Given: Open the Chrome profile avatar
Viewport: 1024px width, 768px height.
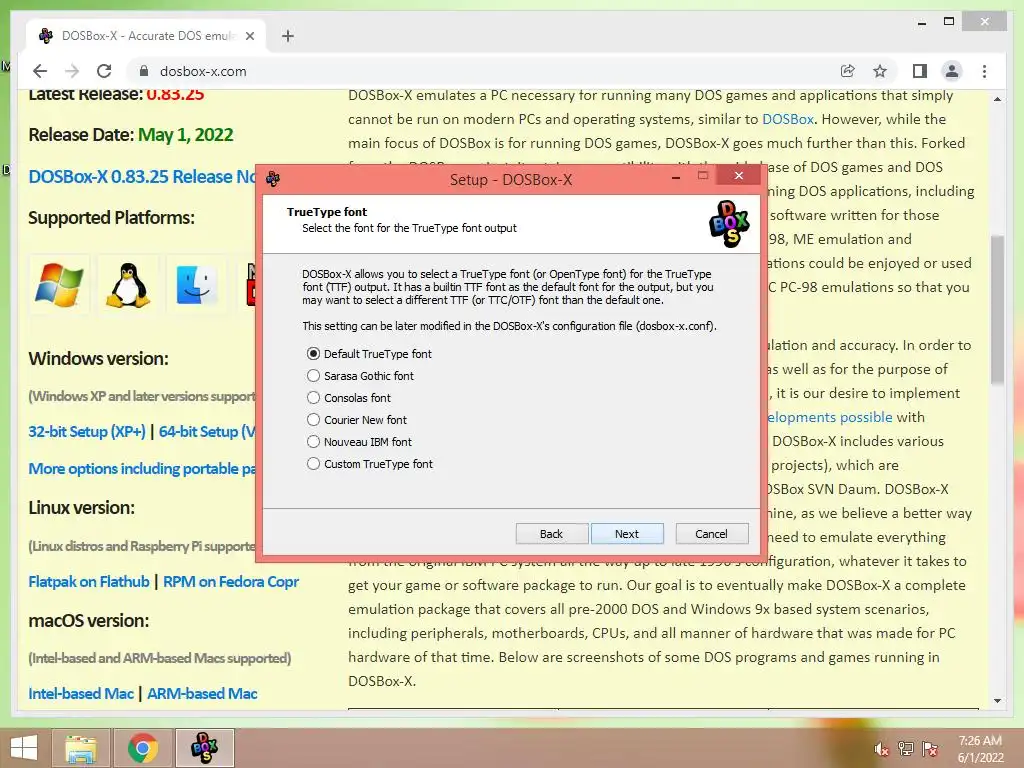Looking at the screenshot, I should point(952,71).
